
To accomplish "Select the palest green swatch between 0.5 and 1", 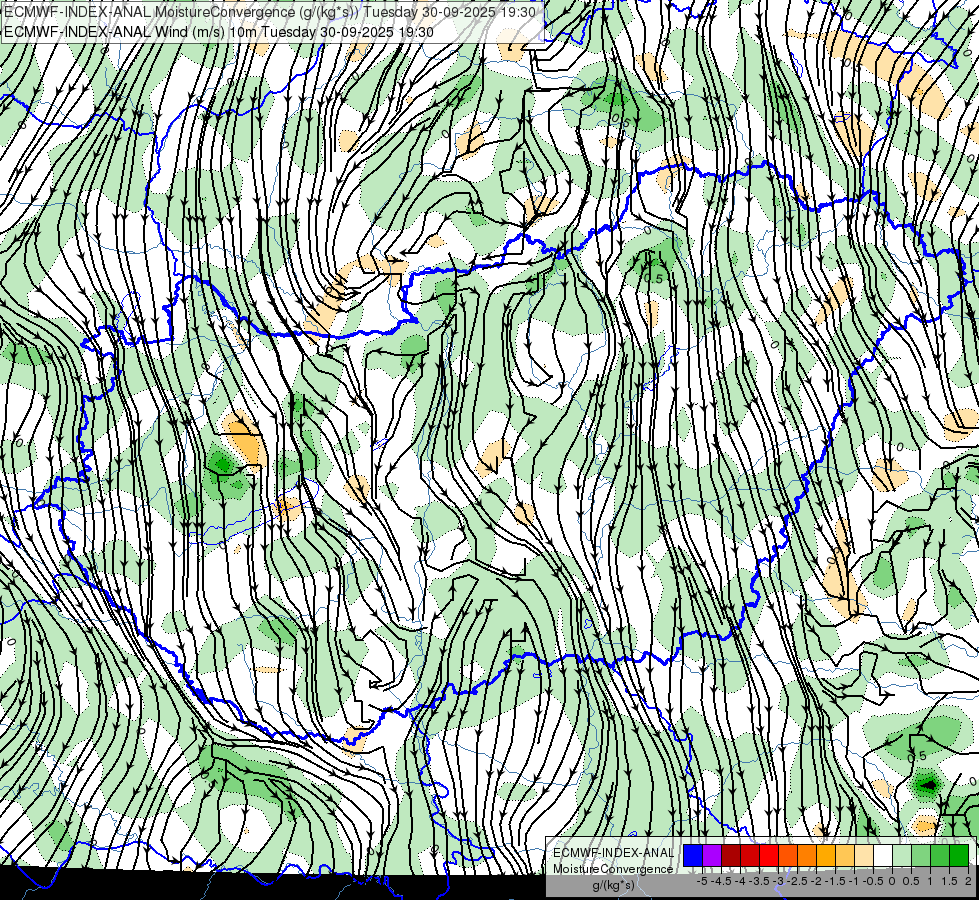I will tap(902, 856).
